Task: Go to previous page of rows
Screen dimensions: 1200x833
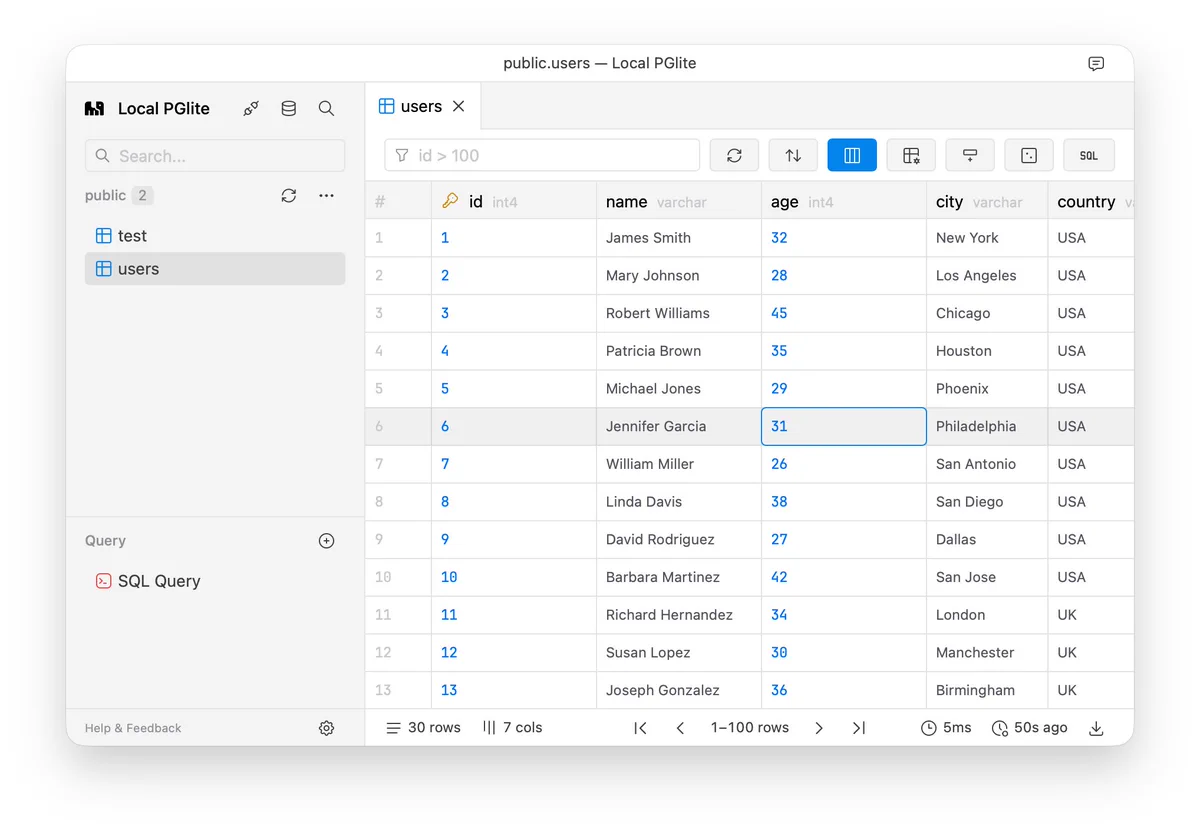Action: tap(680, 728)
